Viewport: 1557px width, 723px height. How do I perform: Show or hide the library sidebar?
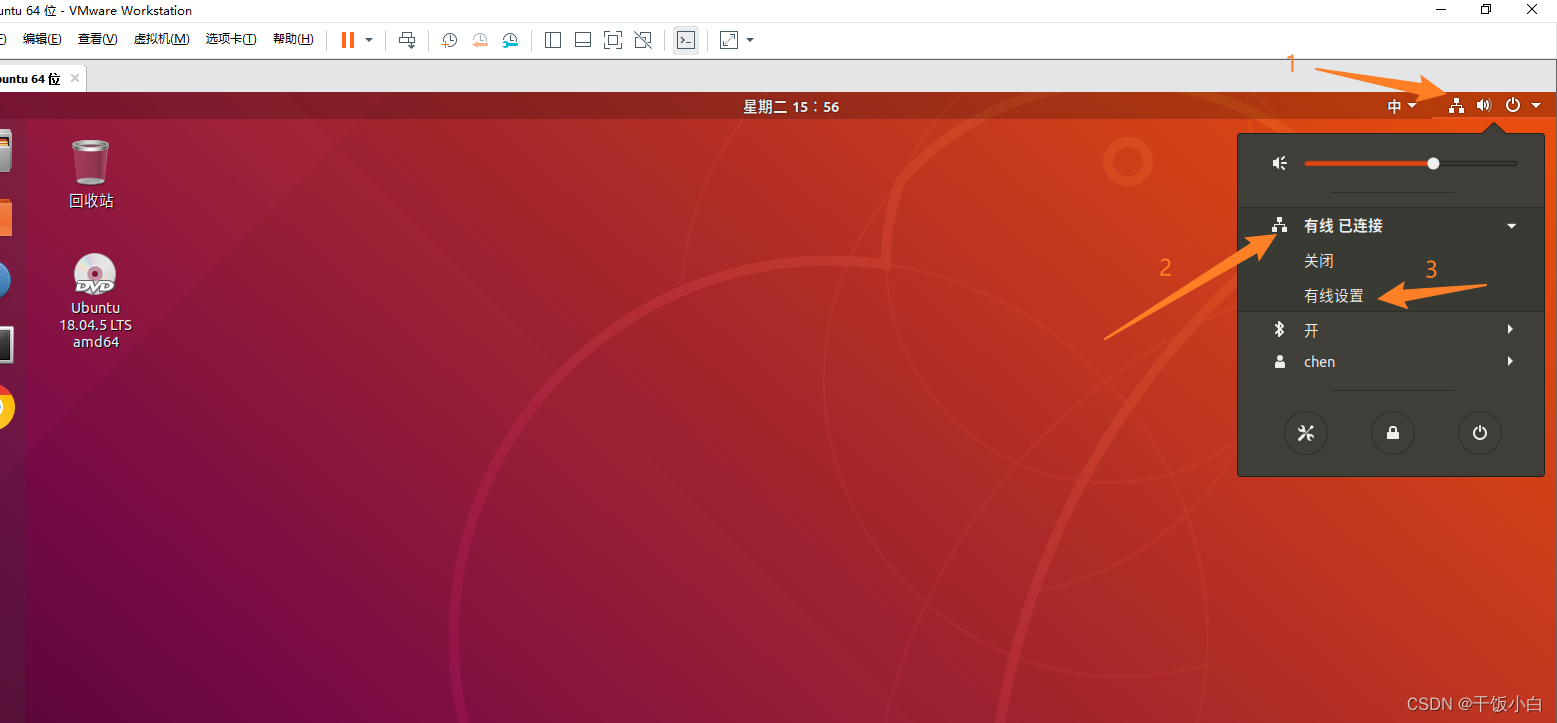point(553,40)
